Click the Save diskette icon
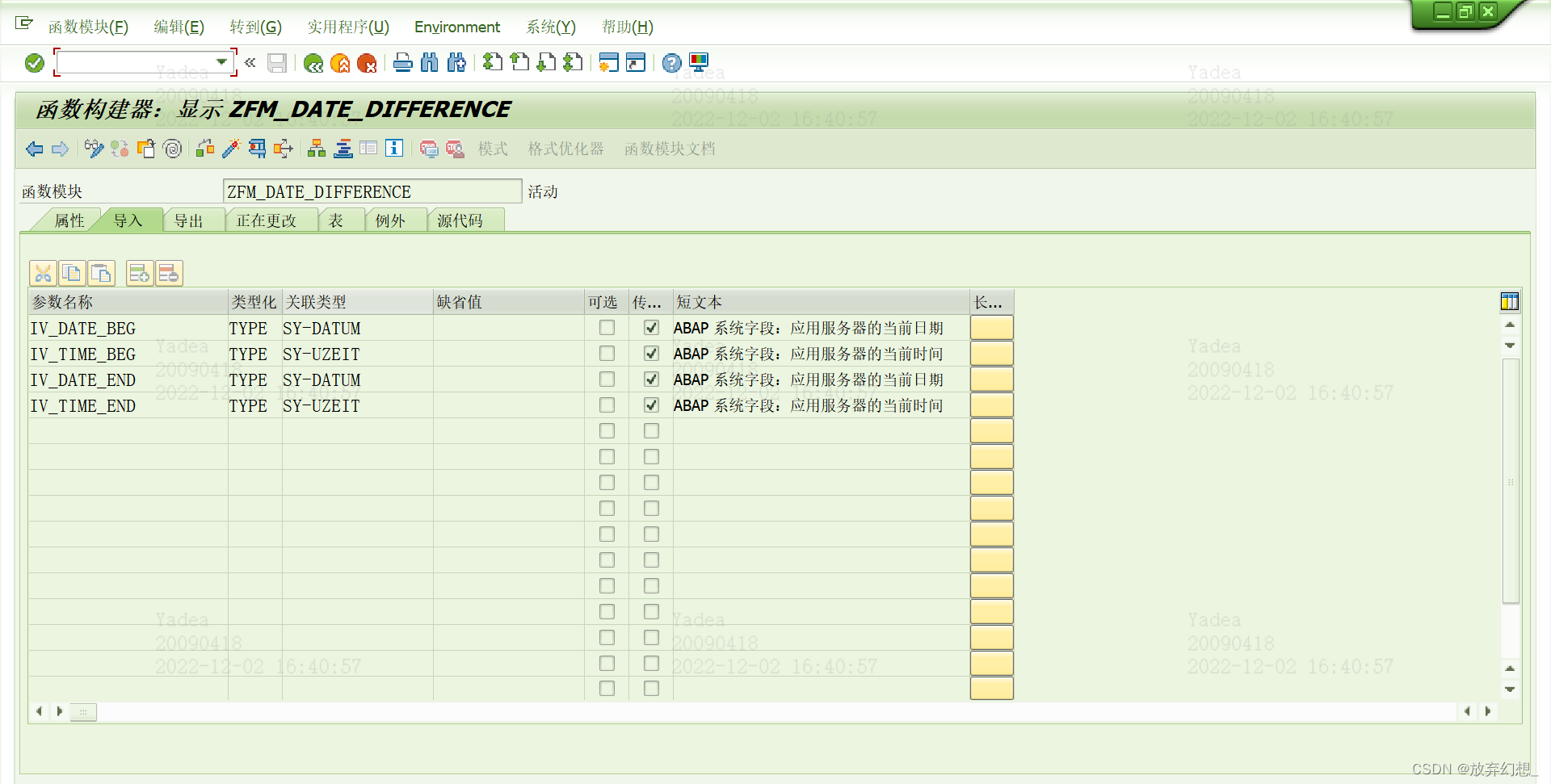Screen dimensions: 1551x784 [x=277, y=63]
